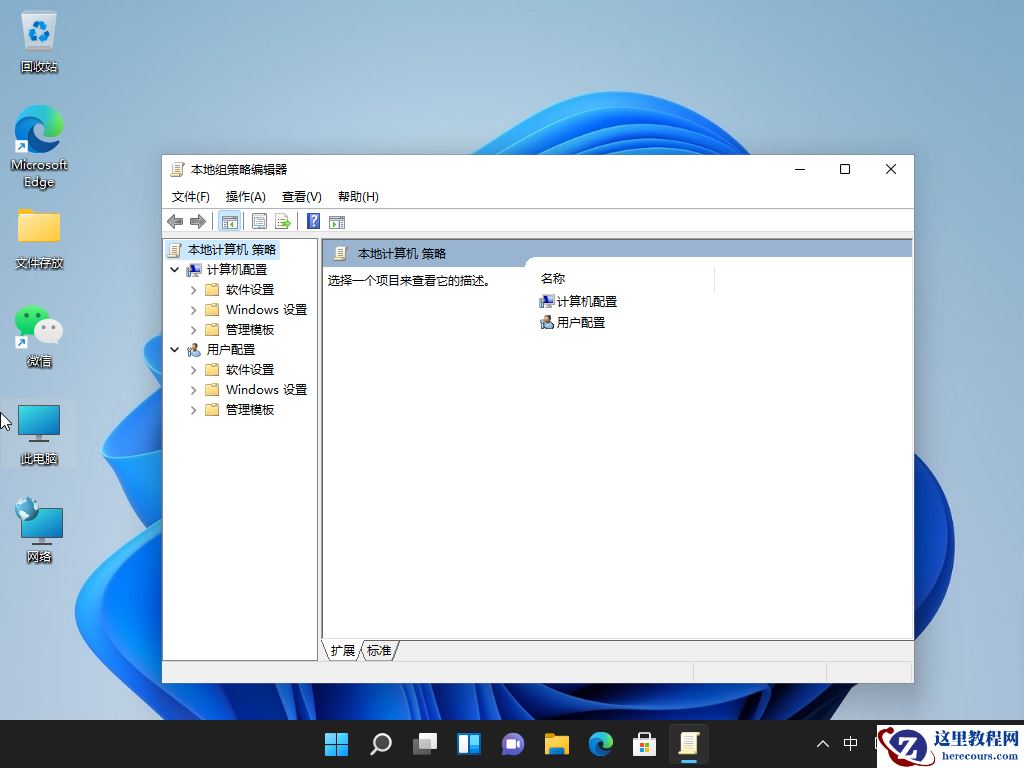Click the export list toolbar icon
This screenshot has width=1024, height=768.
(x=281, y=221)
